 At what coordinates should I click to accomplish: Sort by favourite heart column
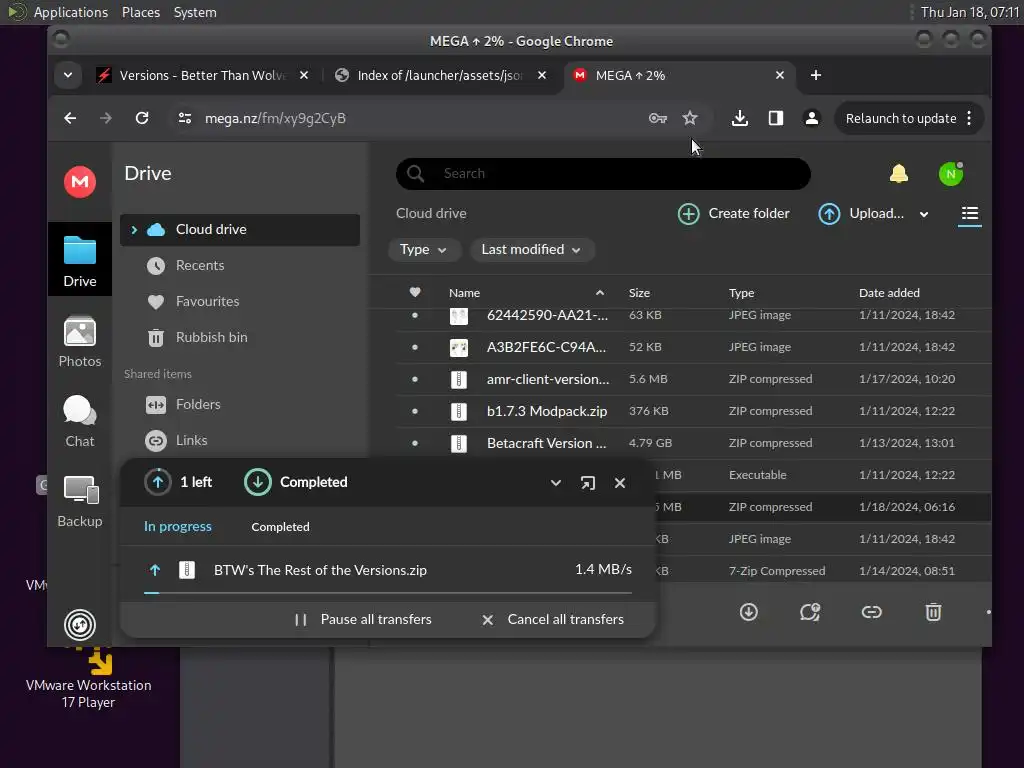point(415,293)
